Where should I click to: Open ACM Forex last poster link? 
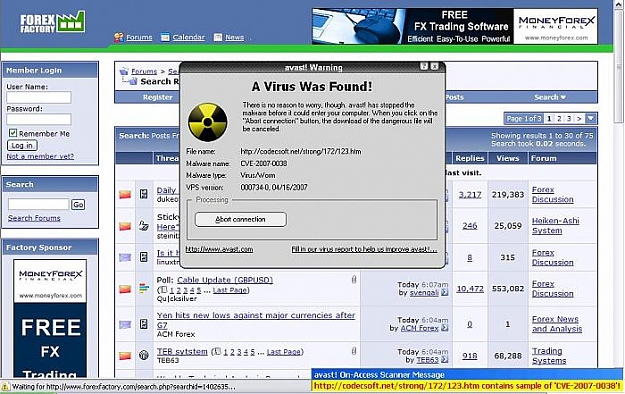[419, 328]
